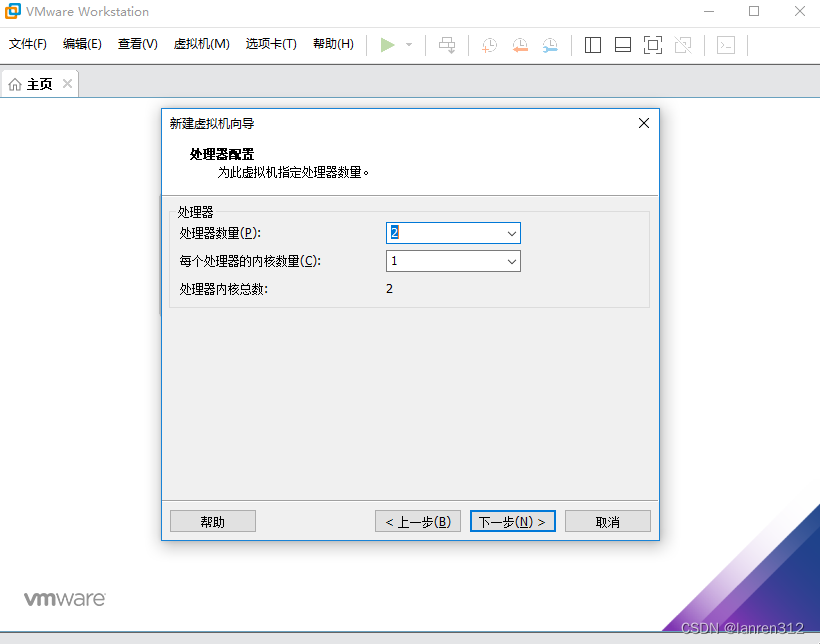Click the VMware Workstation app logo

point(13,11)
